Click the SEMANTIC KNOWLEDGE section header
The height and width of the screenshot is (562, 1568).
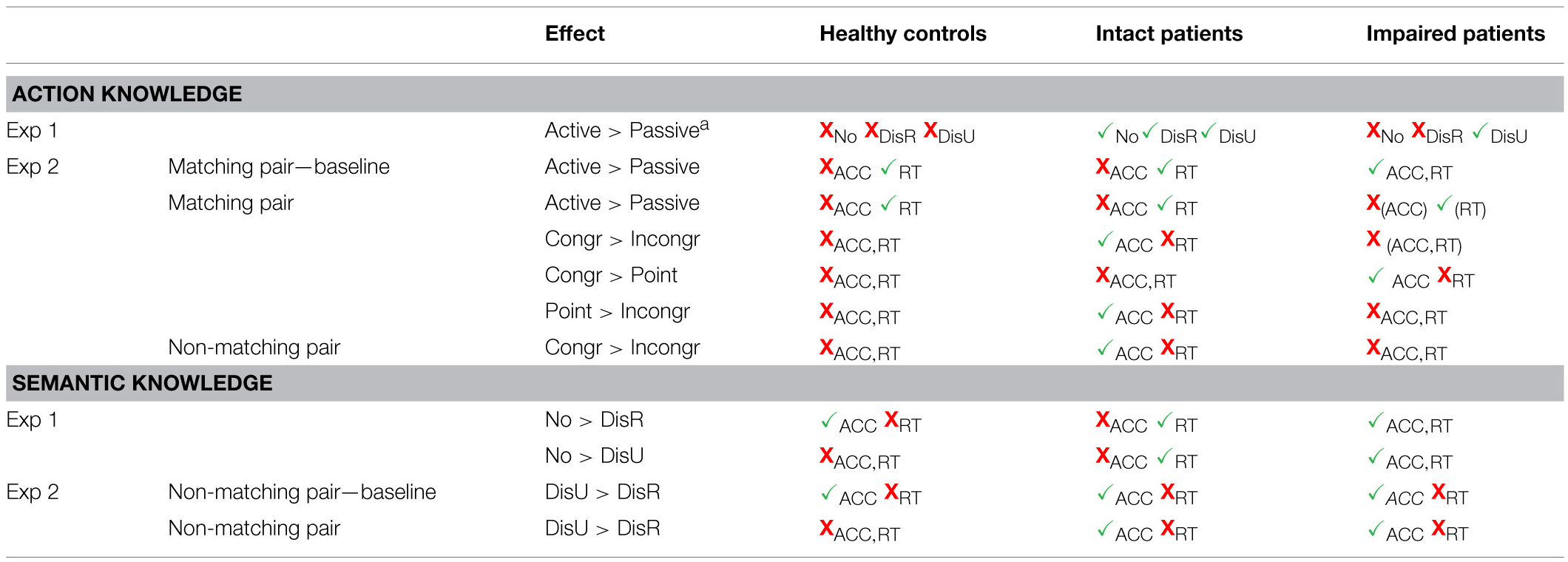pos(142,383)
